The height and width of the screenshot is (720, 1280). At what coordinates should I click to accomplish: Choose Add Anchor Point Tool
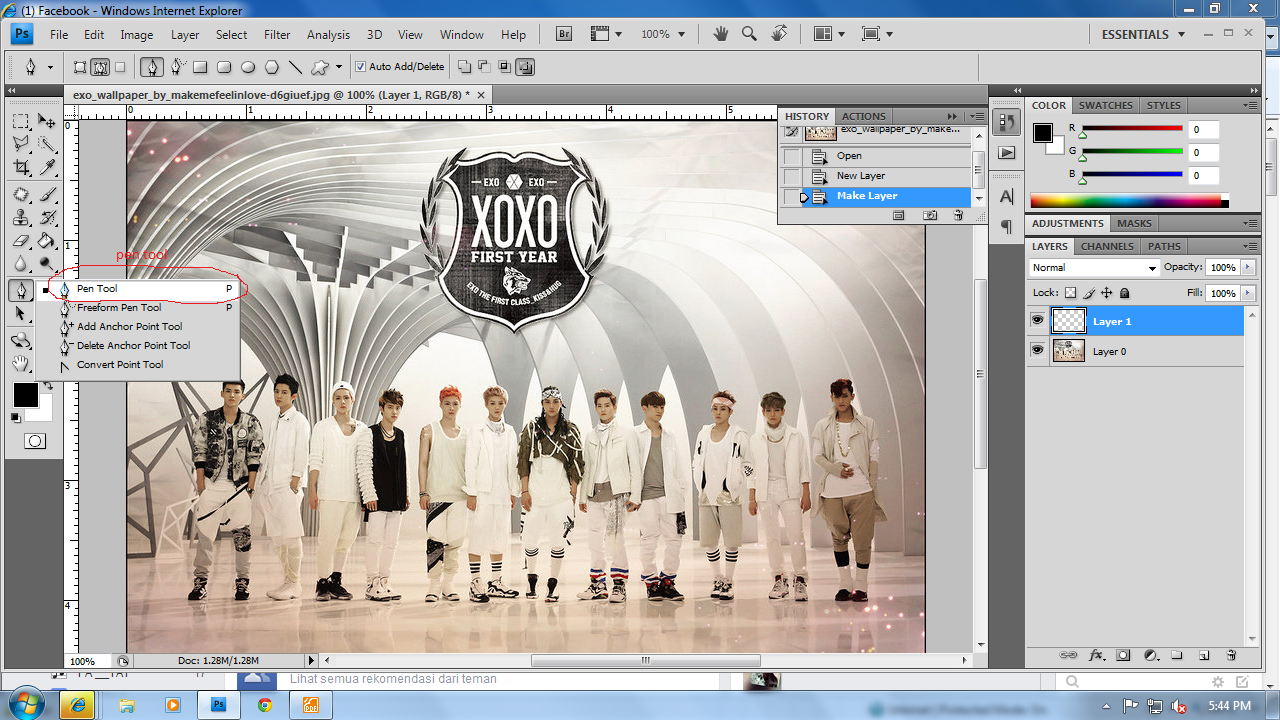pyautogui.click(x=140, y=327)
